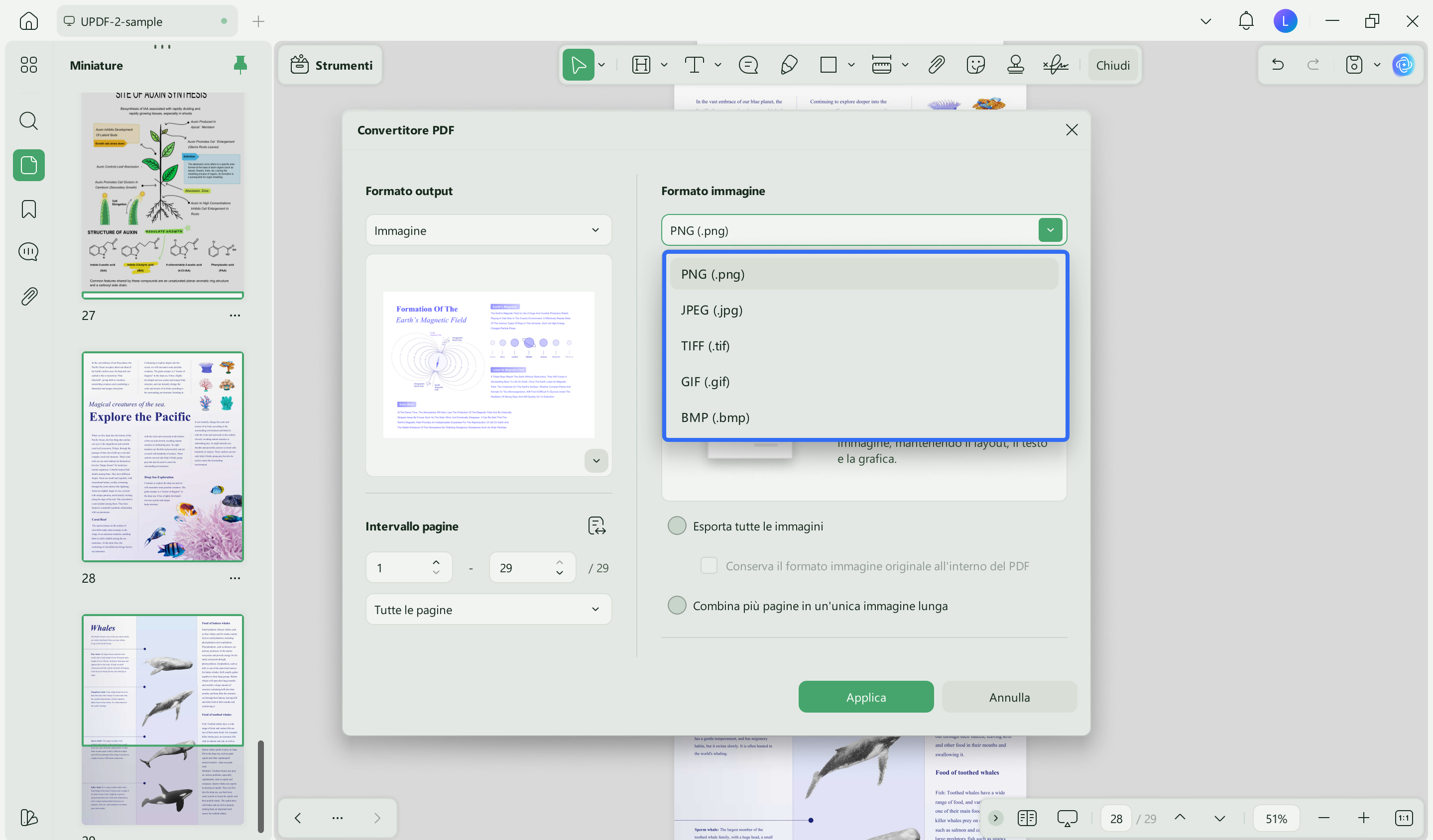Expand selection tool options arrow

point(601,65)
